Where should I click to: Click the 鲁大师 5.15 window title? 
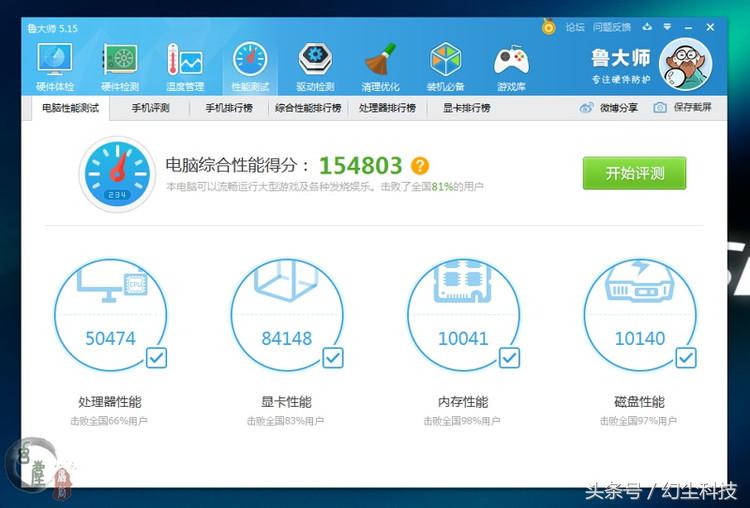click(x=52, y=28)
